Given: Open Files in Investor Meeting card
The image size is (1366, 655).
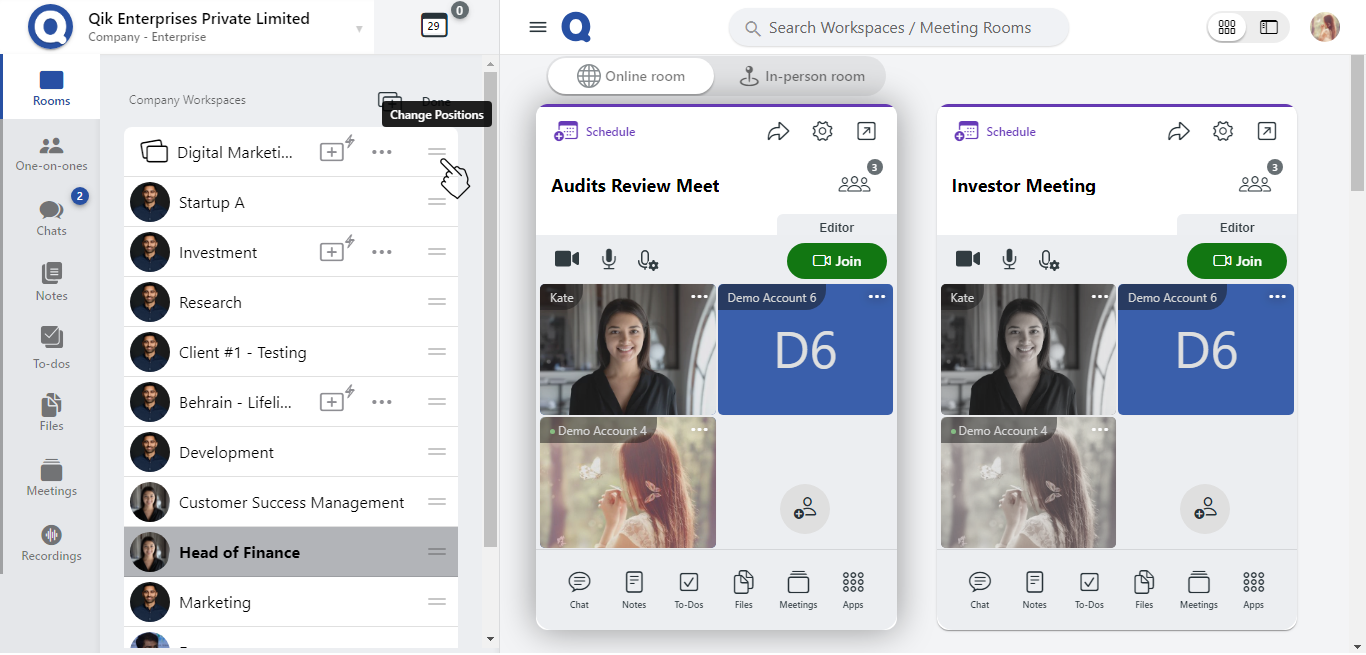Looking at the screenshot, I should point(1143,589).
